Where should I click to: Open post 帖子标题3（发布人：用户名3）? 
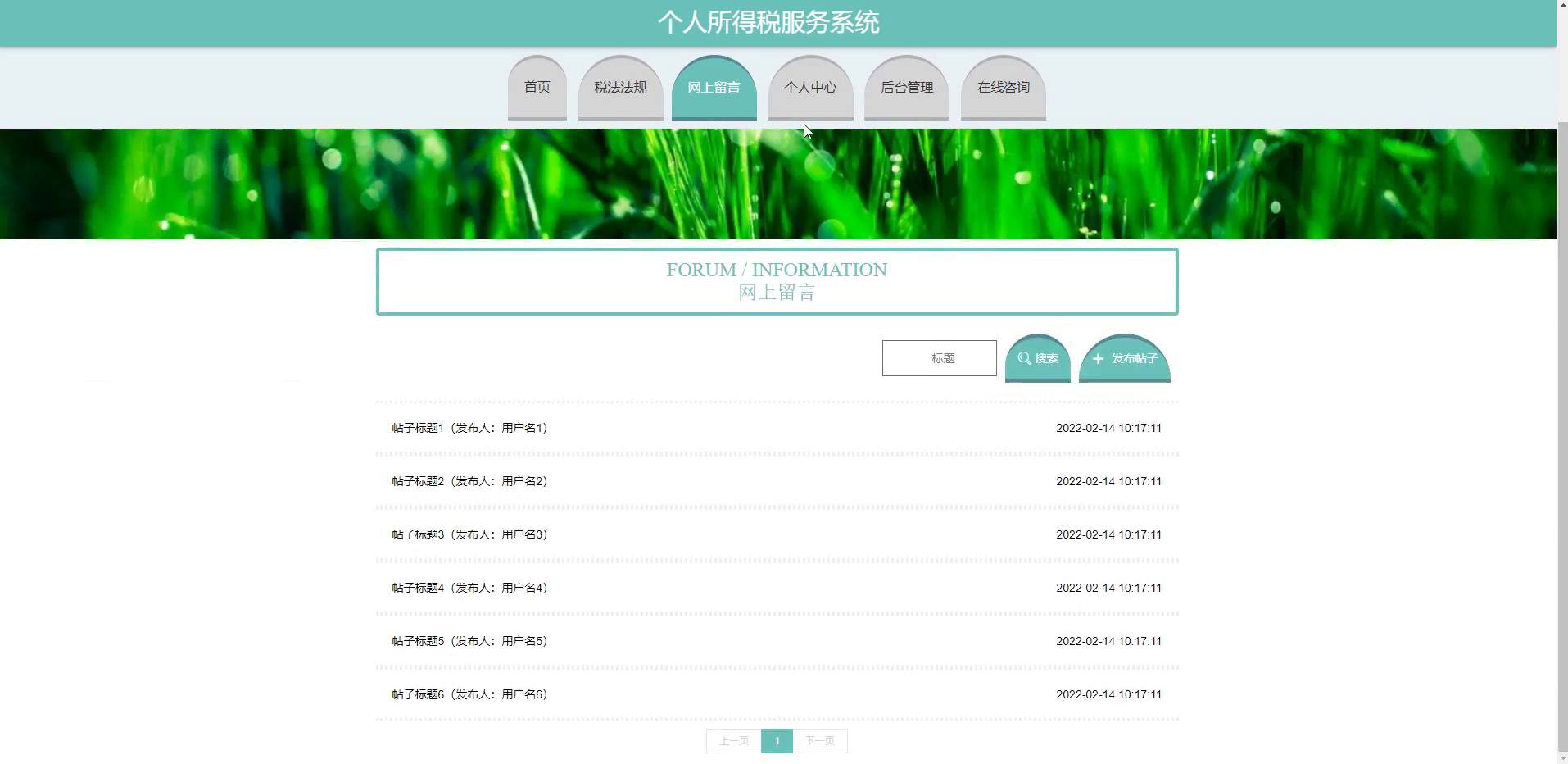[x=469, y=534]
